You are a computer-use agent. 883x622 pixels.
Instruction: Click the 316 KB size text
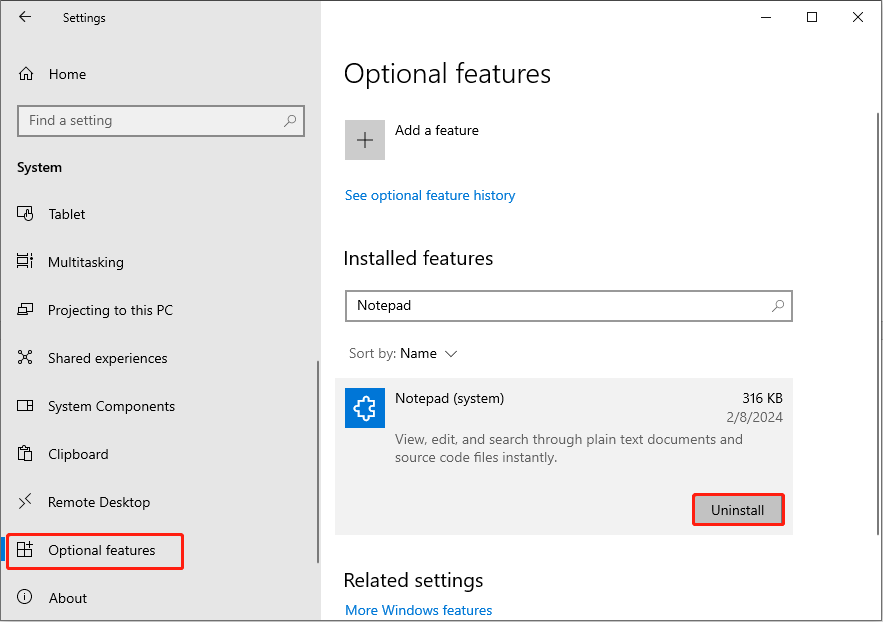pos(762,399)
